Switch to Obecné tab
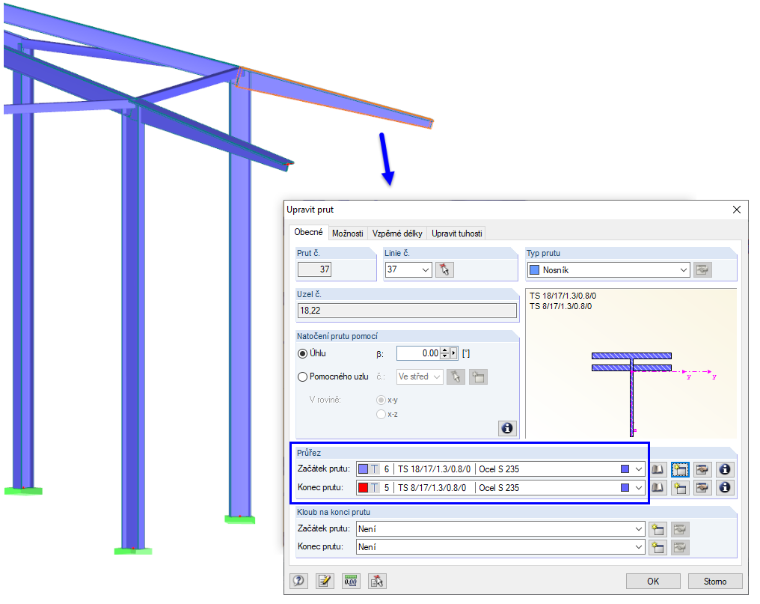 point(308,232)
